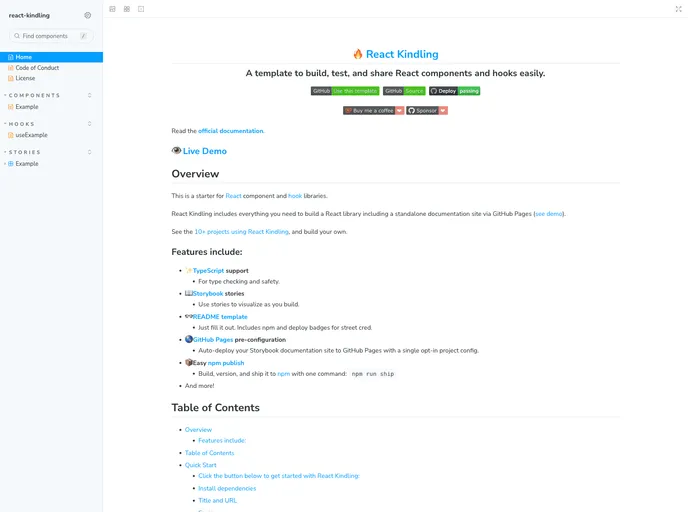This screenshot has height=512, width=688.
Task: Click the GitHub Use this template badge
Action: click(x=345, y=91)
